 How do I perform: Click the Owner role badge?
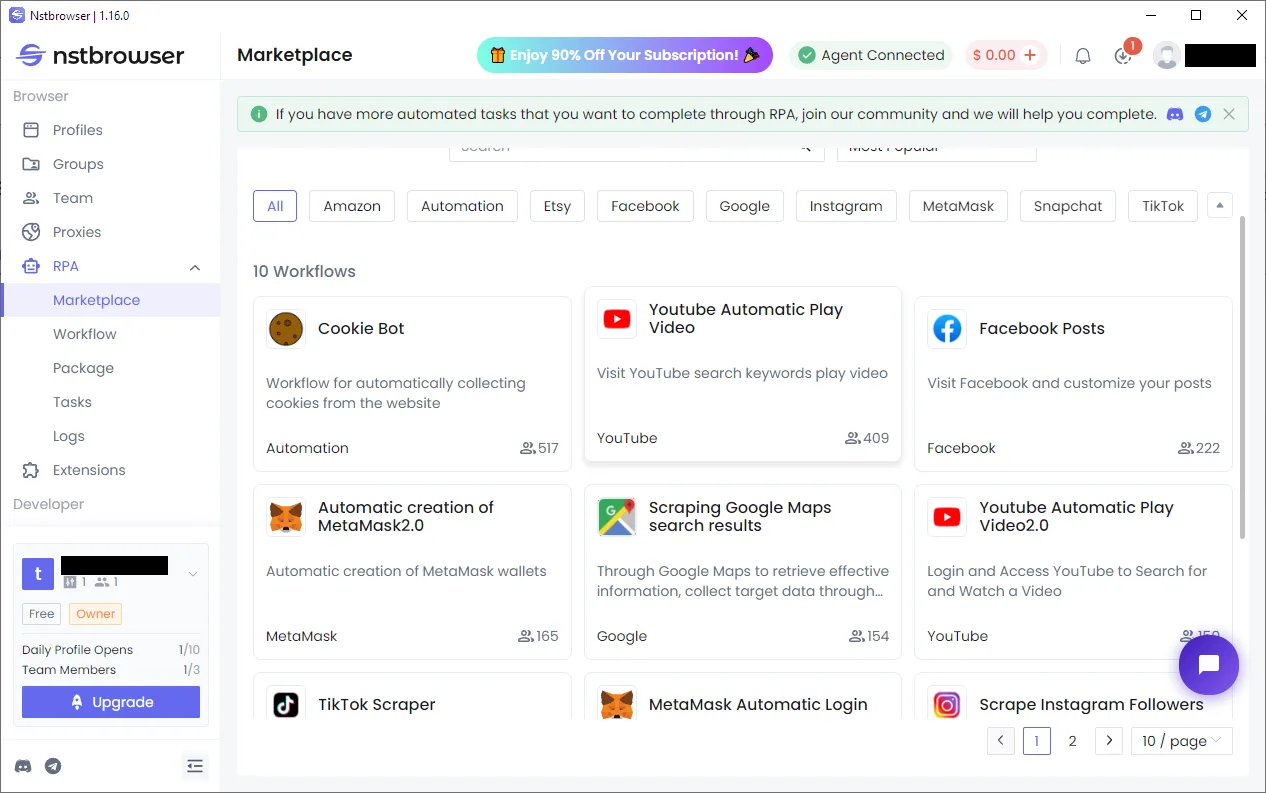click(96, 614)
